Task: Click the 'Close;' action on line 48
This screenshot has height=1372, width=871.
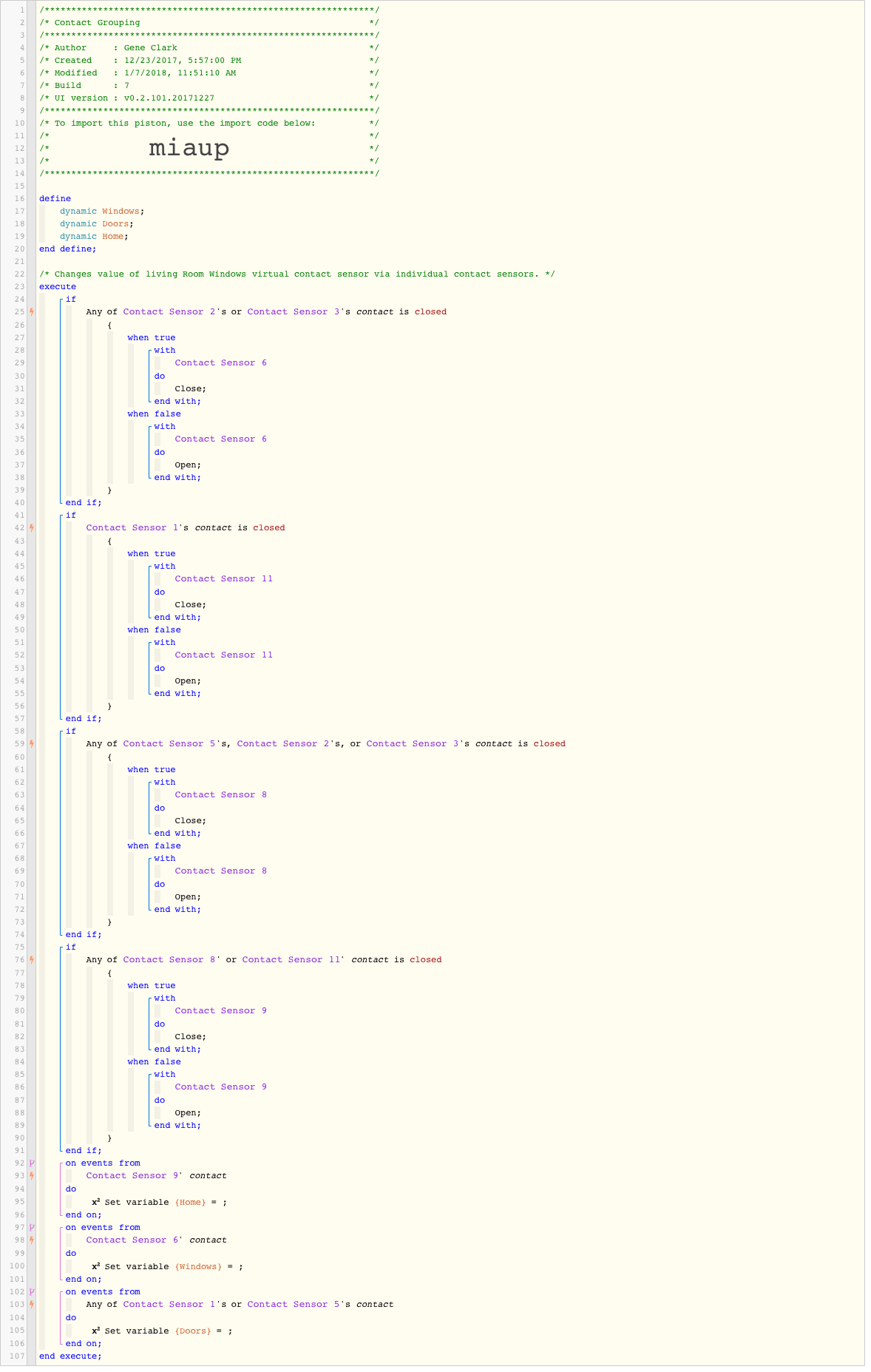Action: tap(191, 605)
